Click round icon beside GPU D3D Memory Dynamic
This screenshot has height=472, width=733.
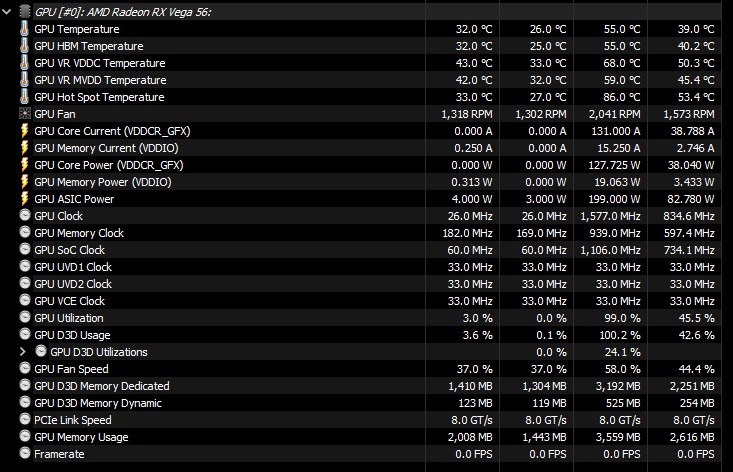pyautogui.click(x=25, y=401)
